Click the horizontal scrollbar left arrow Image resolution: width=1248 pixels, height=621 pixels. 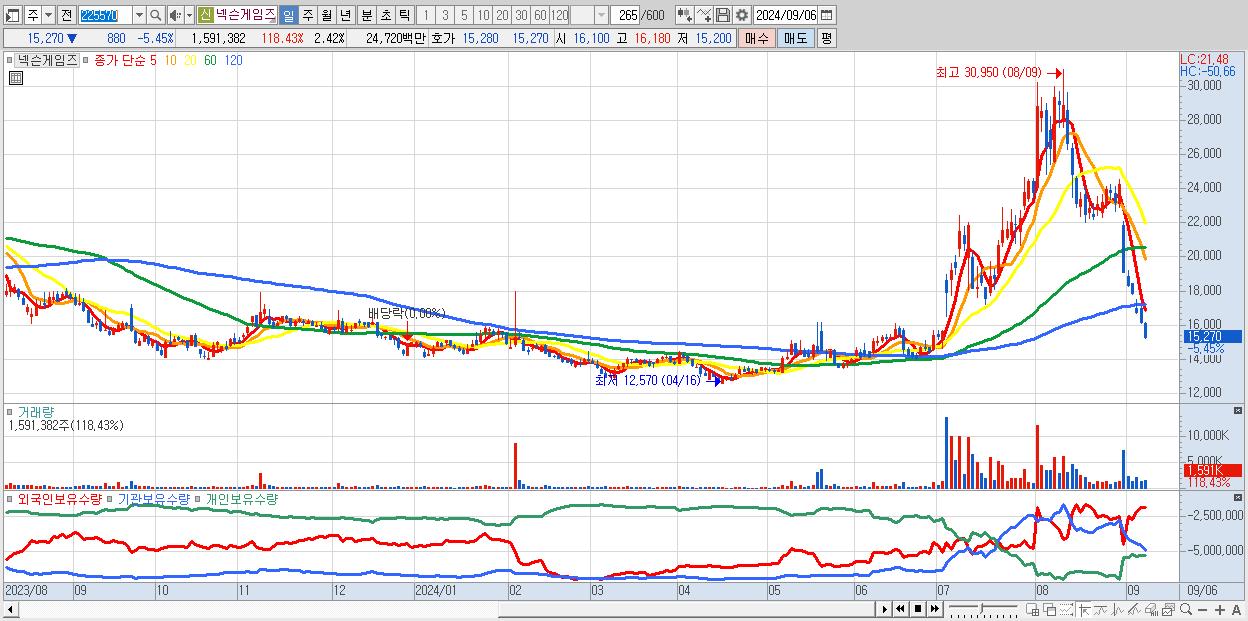(11, 609)
